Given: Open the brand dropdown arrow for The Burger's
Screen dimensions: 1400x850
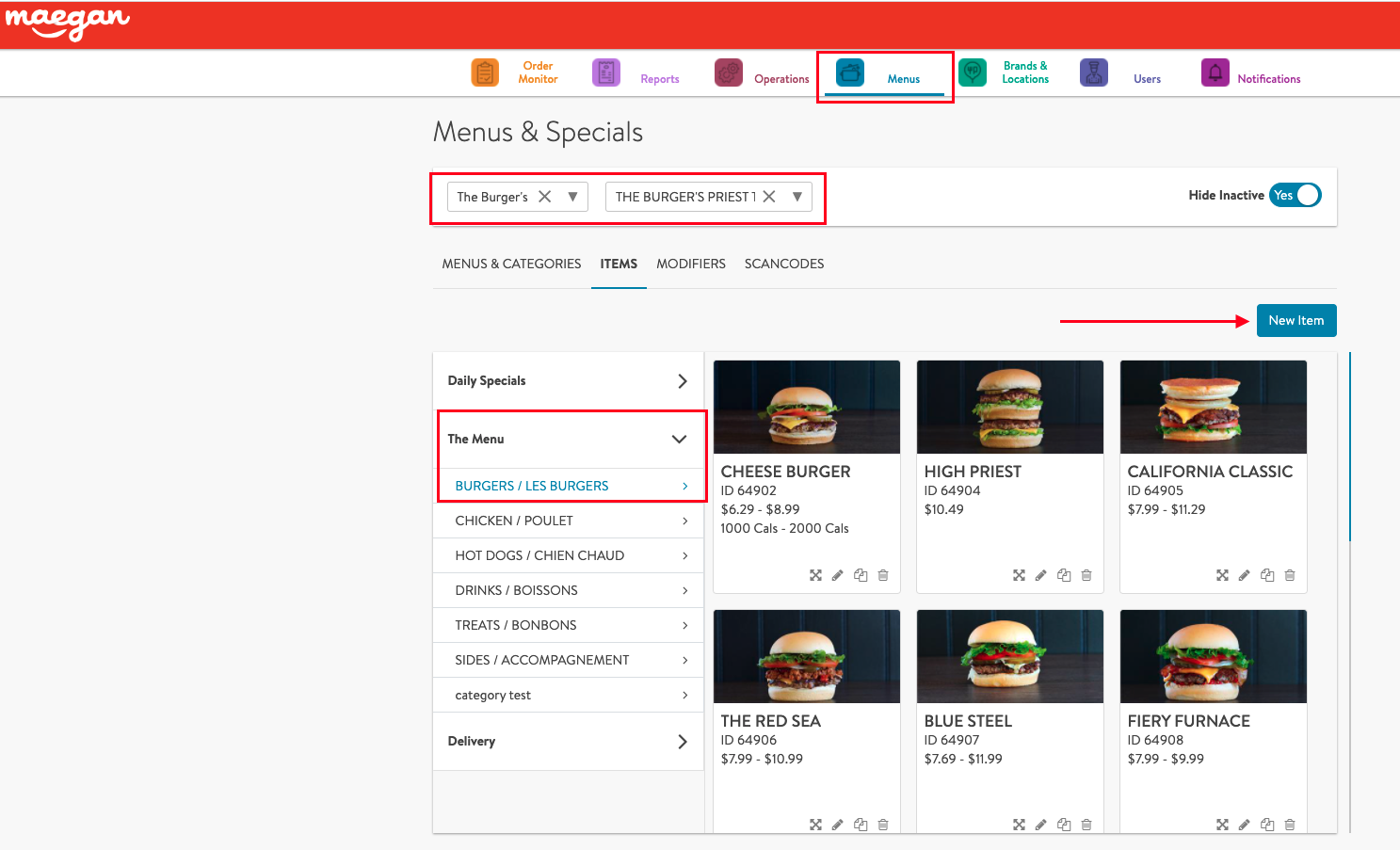Looking at the screenshot, I should tap(572, 197).
